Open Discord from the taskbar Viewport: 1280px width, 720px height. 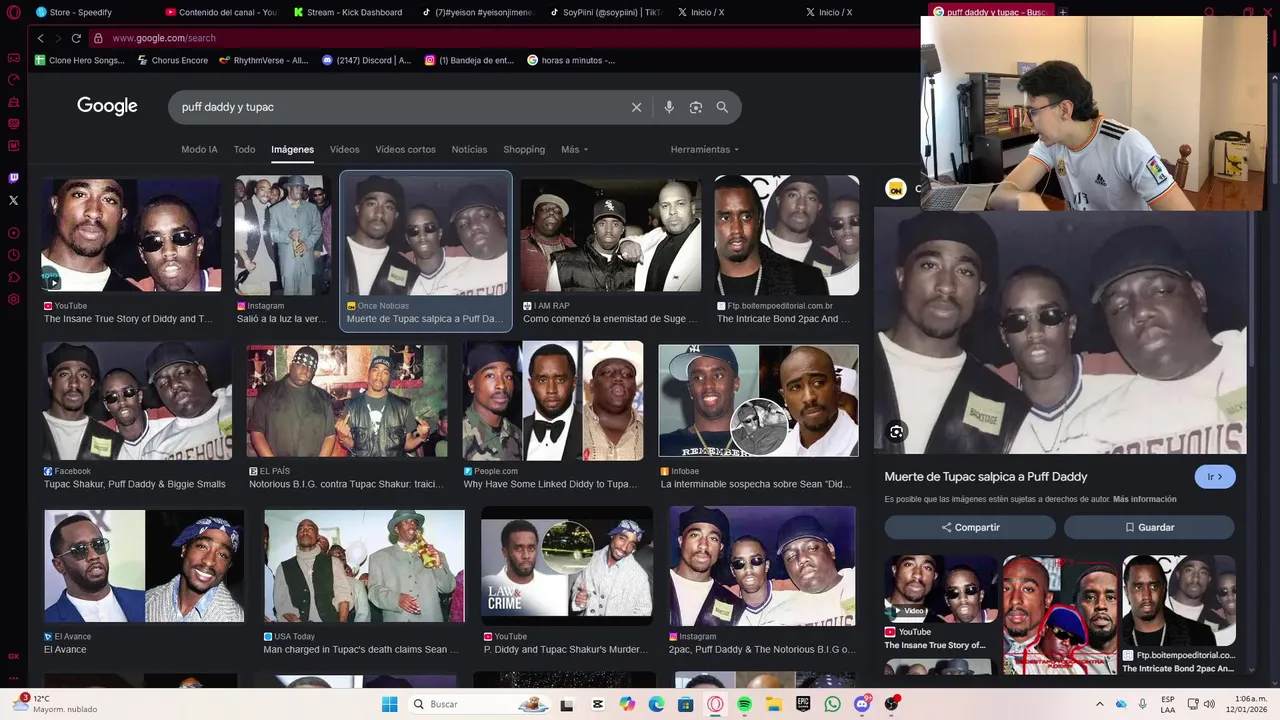(x=862, y=704)
